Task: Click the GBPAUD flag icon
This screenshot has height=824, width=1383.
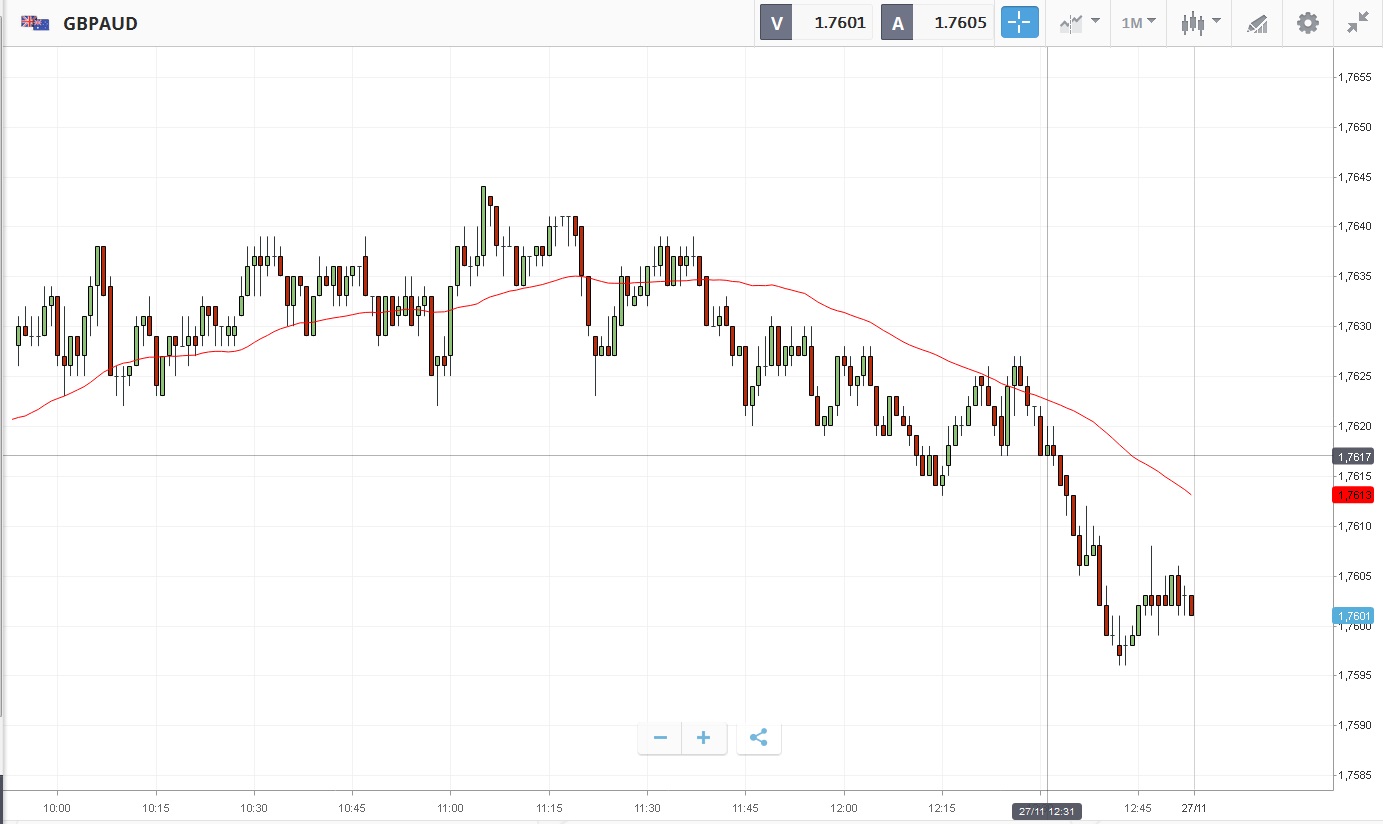Action: tap(35, 23)
